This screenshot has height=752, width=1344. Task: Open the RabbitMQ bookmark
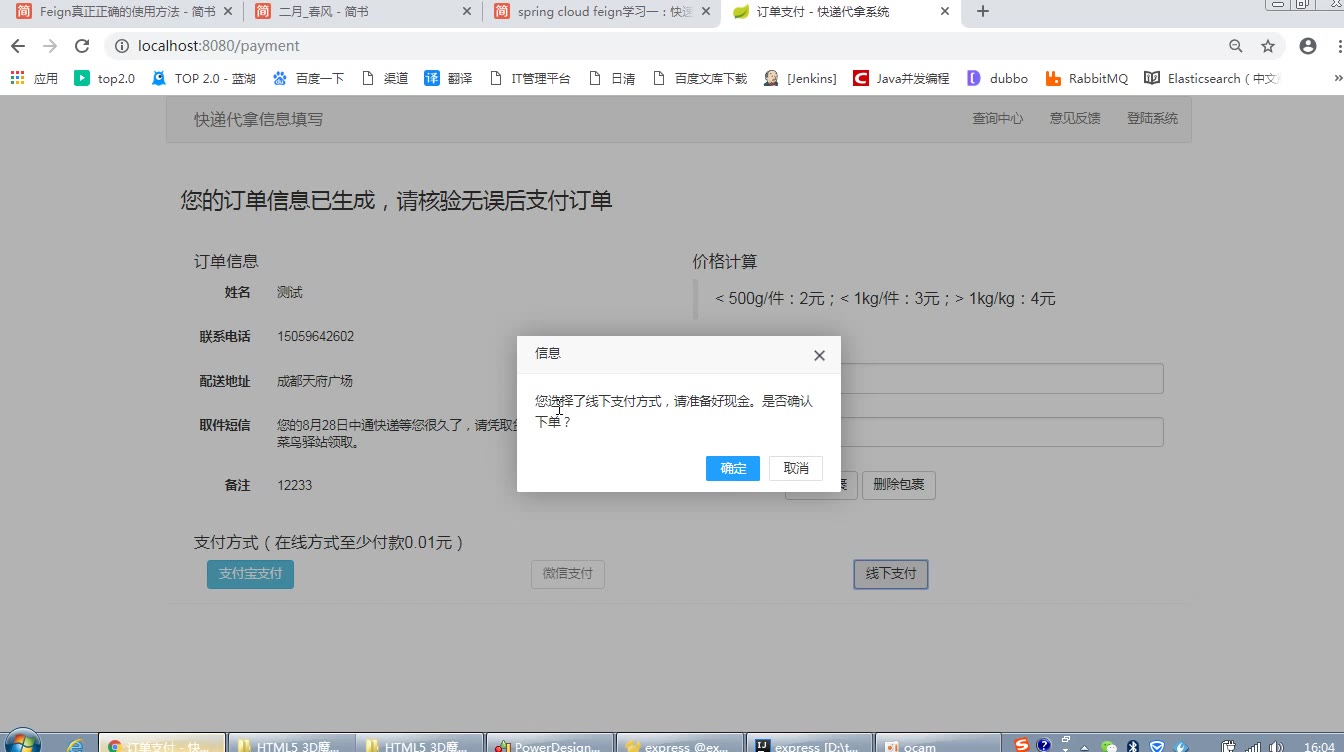coord(1086,78)
